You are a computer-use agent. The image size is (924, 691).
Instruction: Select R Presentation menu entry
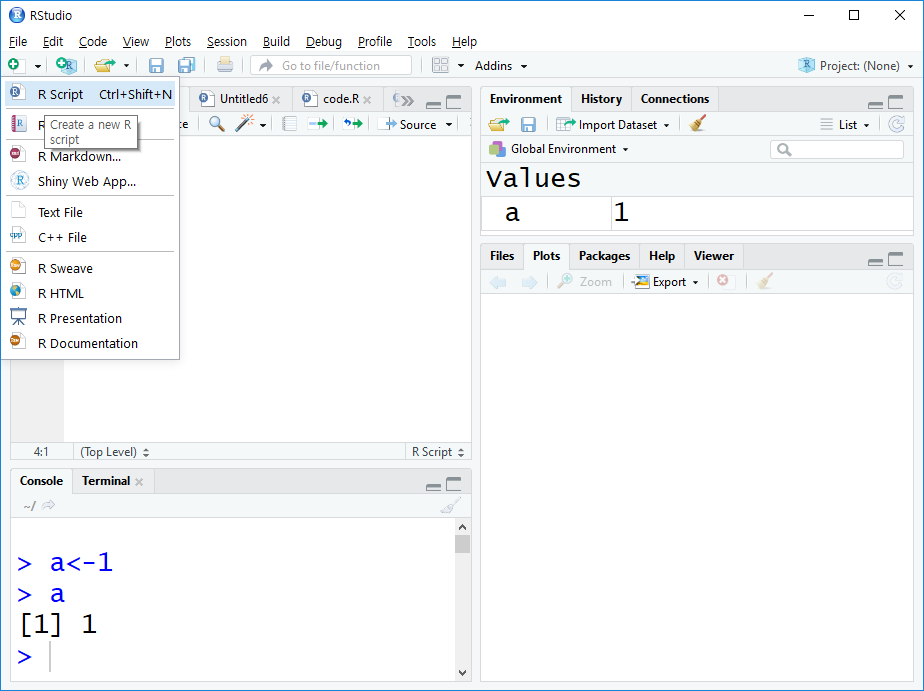[x=90, y=318]
